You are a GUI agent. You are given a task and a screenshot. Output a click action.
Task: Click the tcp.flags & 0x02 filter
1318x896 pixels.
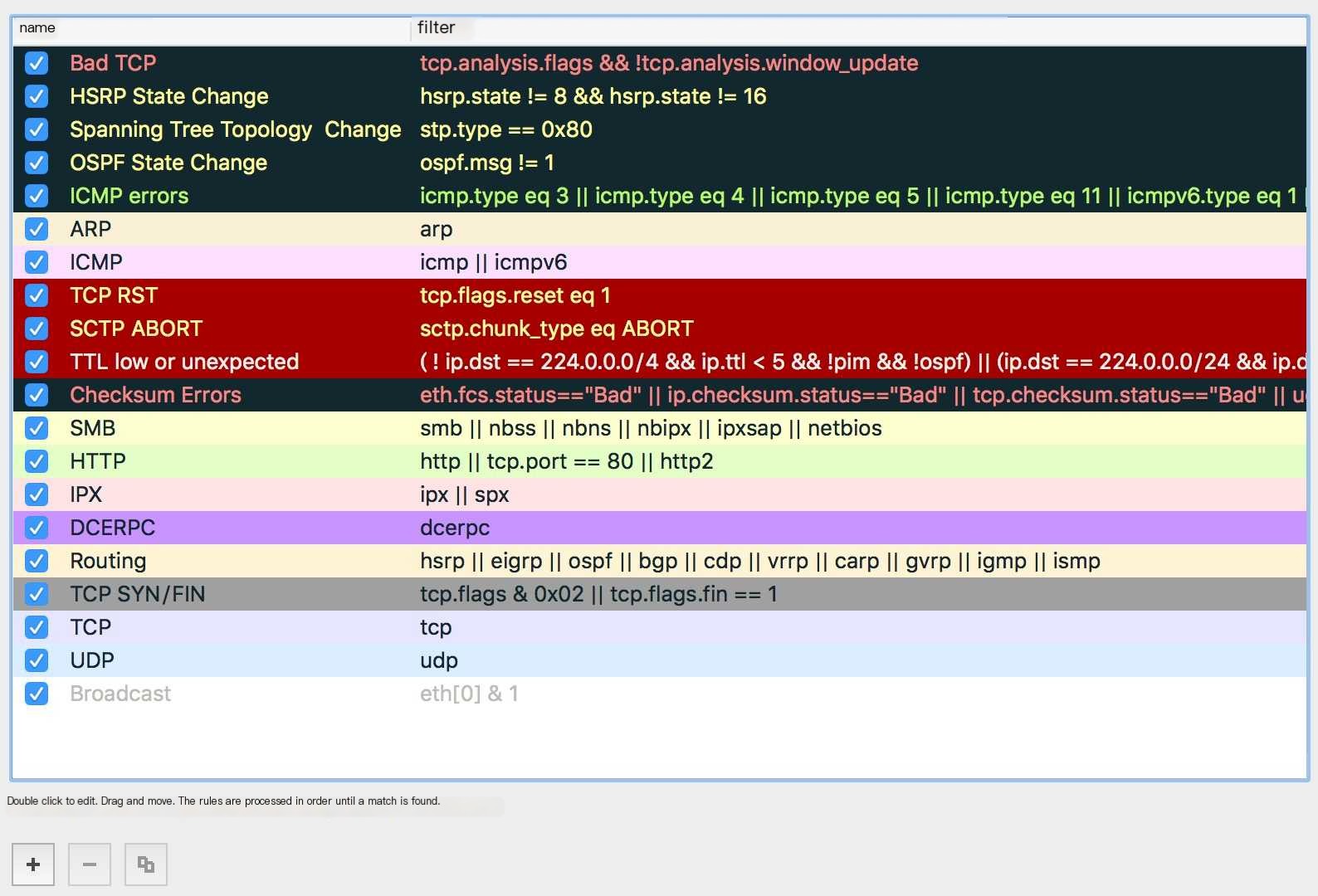point(599,594)
